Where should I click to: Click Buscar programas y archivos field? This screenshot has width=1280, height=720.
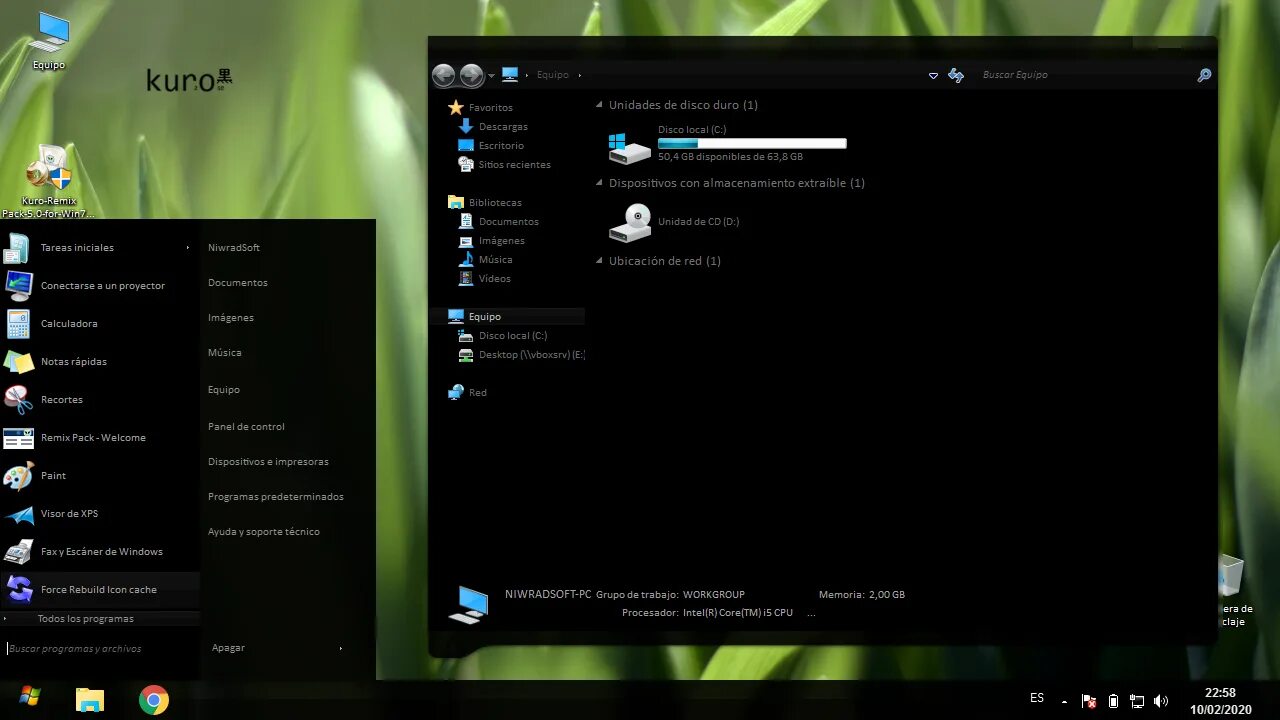point(100,648)
